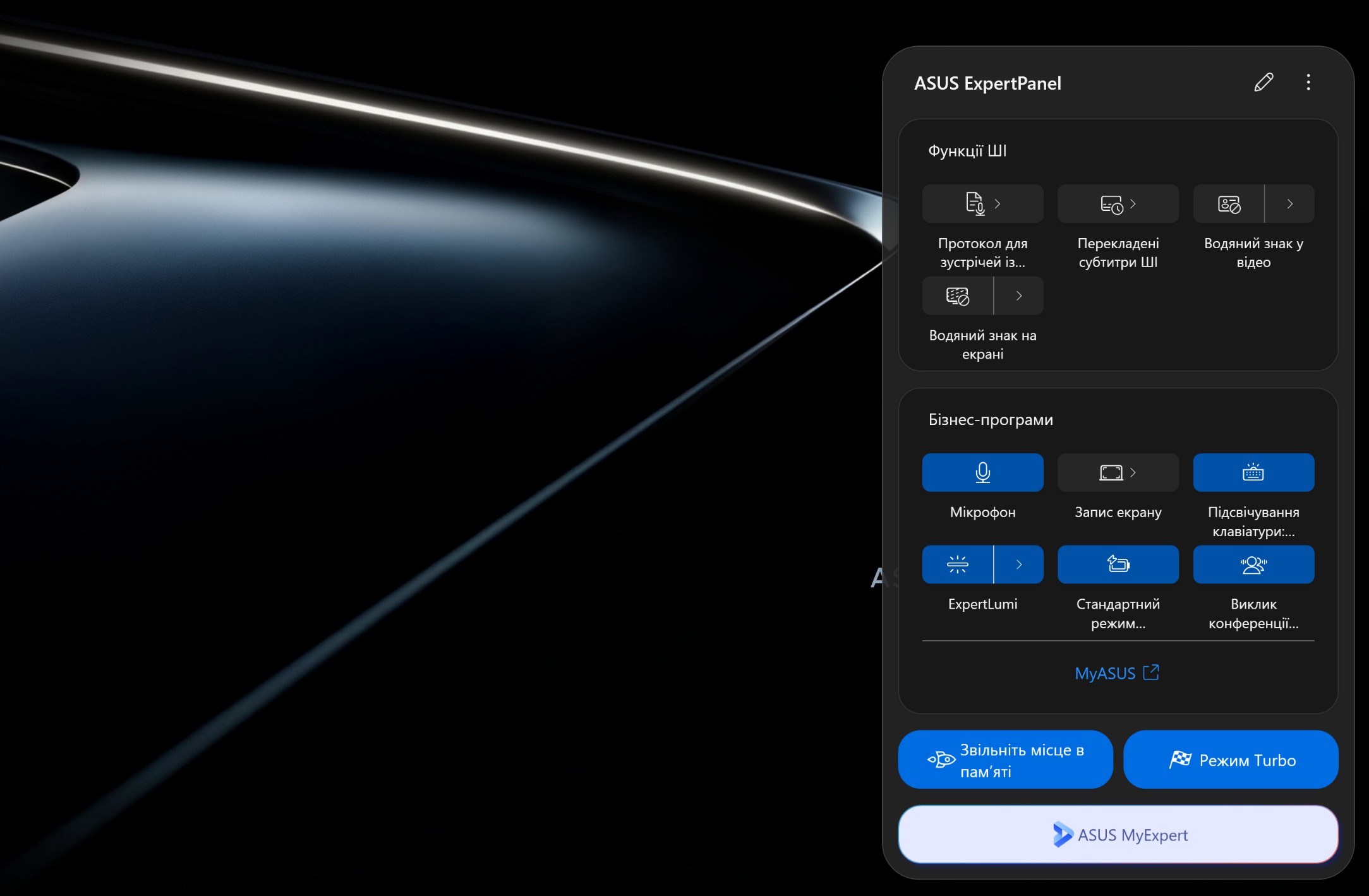This screenshot has height=896, width=1369.
Task: Toggle the Мікрофон microphone button
Action: pyautogui.click(x=982, y=473)
